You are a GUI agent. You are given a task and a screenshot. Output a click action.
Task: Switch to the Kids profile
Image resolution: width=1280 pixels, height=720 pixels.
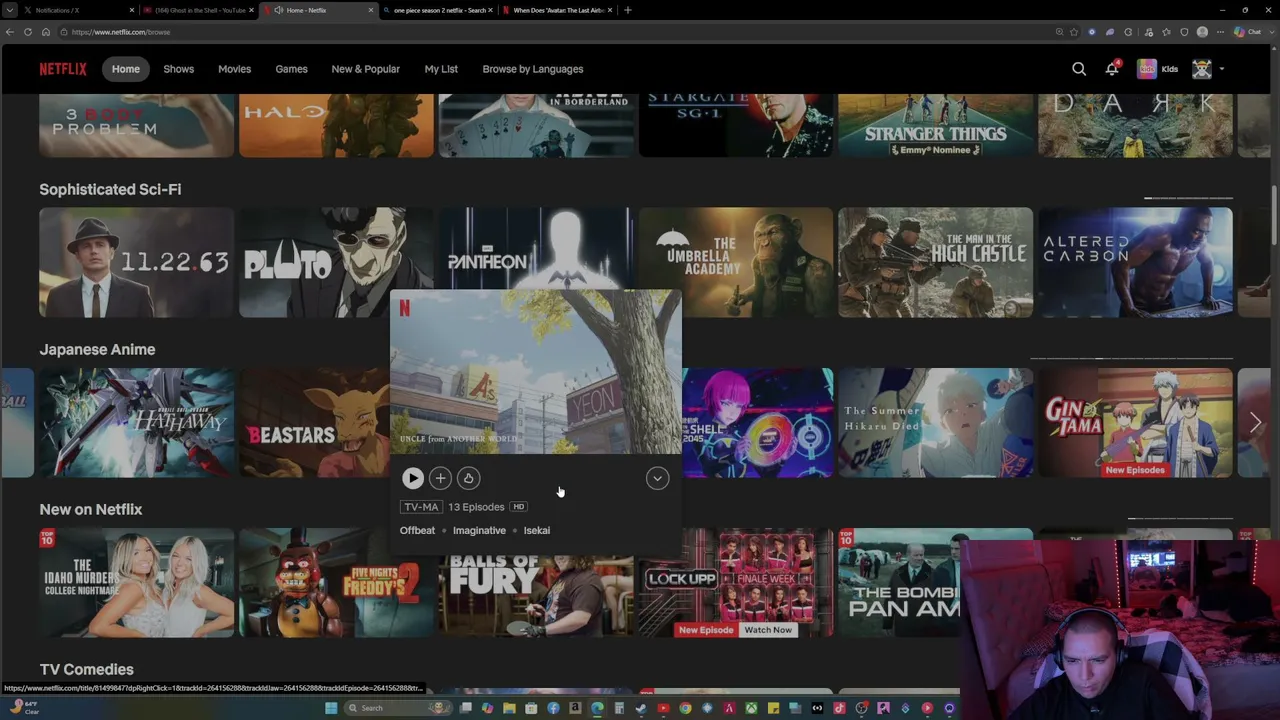point(1158,69)
